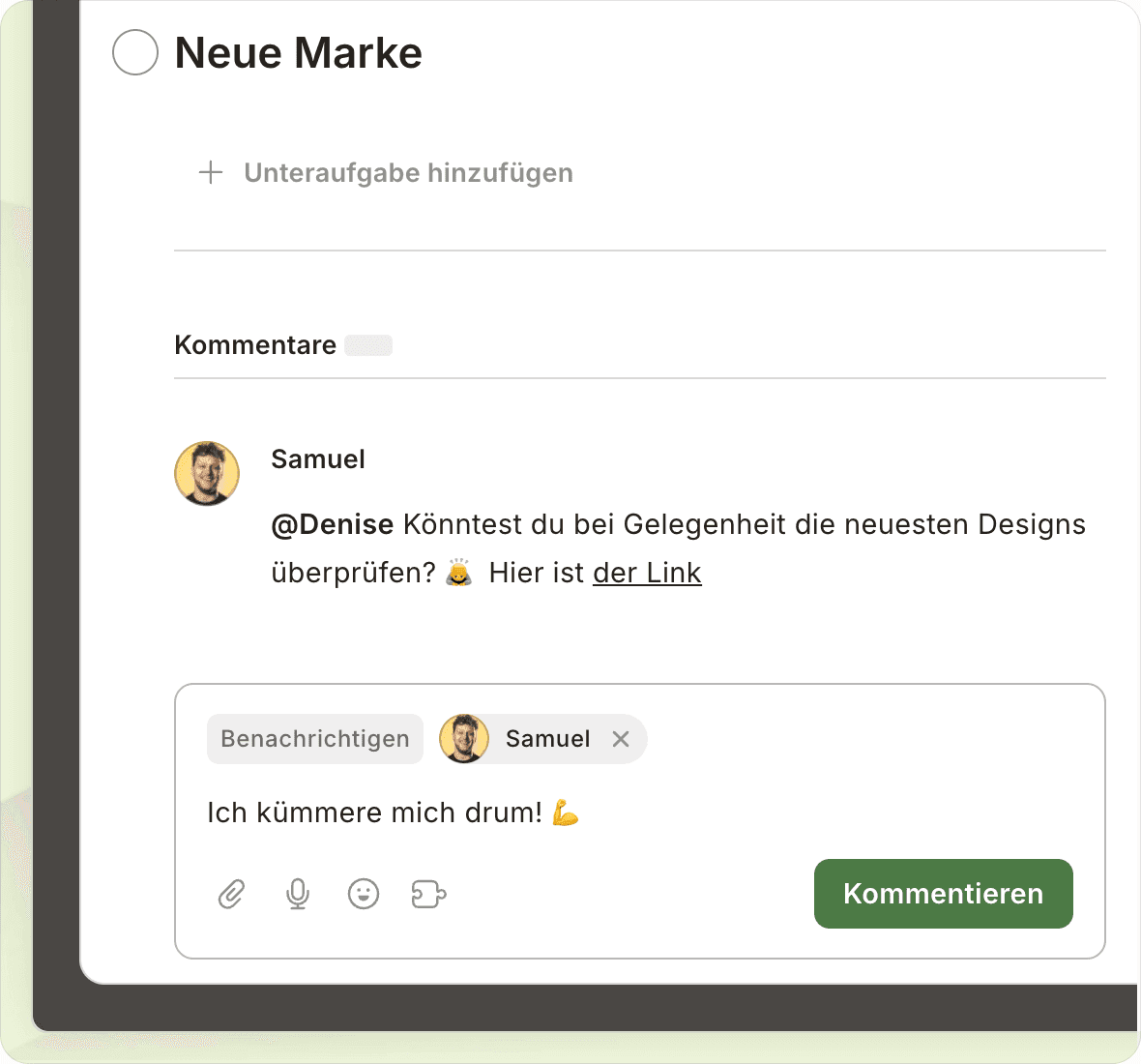Click the comment count badge beside Kommentare
Image resolution: width=1141 pixels, height=1064 pixels.
[368, 345]
